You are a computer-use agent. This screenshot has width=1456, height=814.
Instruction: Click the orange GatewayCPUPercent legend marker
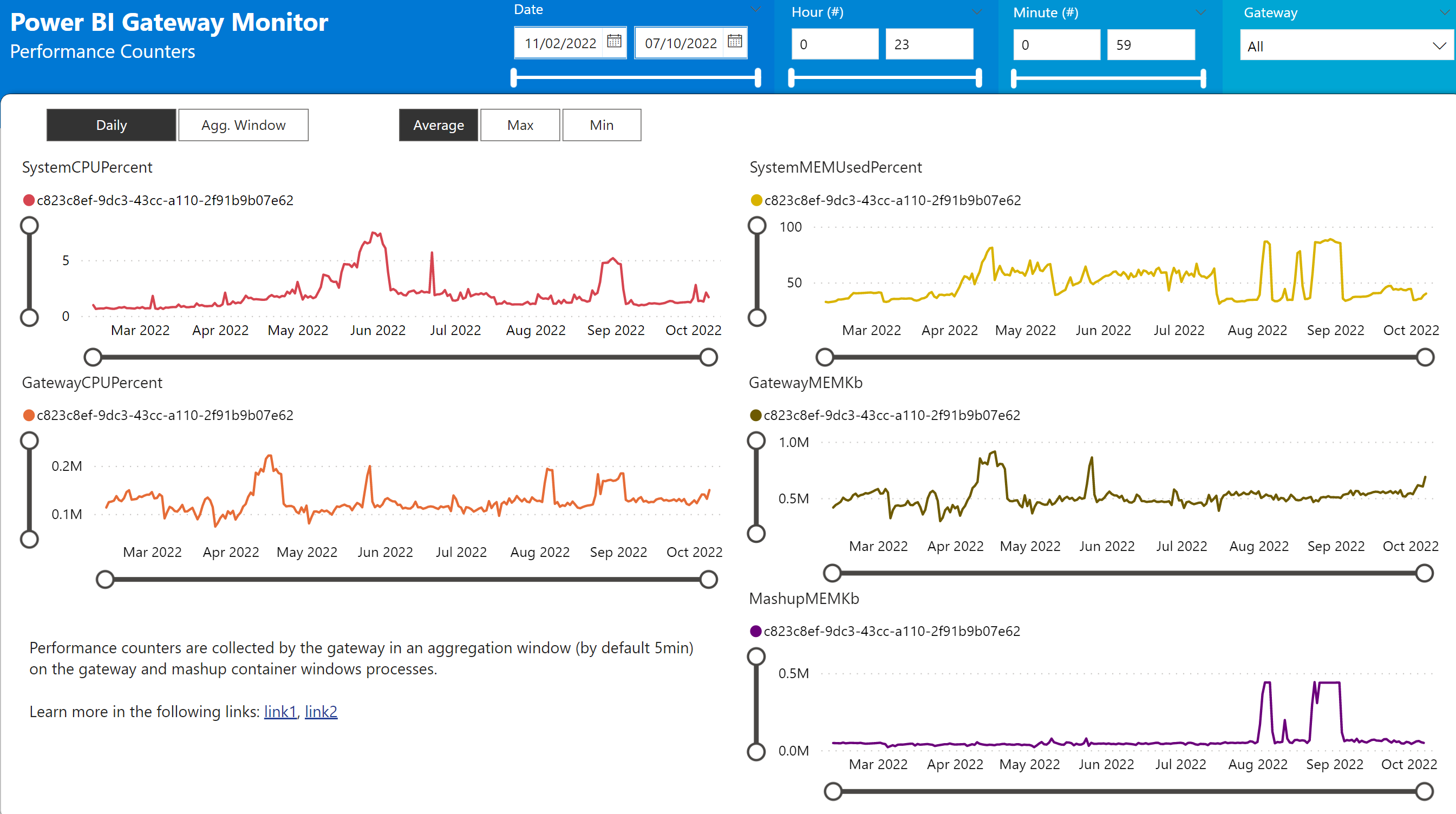click(x=28, y=416)
